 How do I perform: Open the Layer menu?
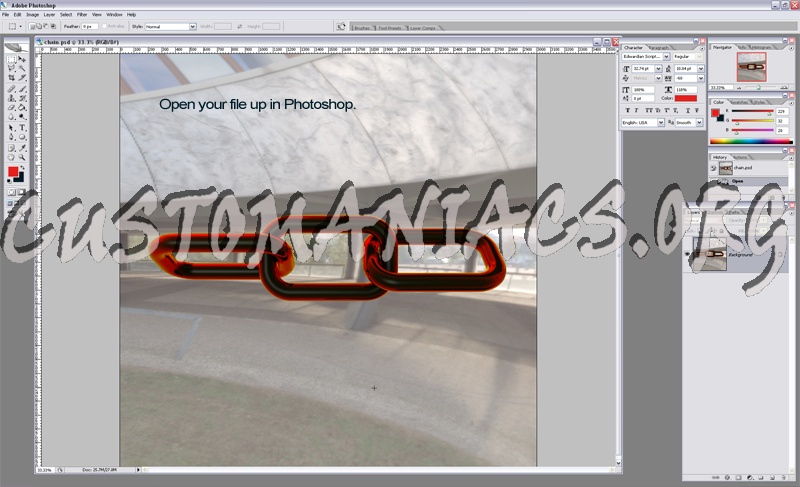tap(49, 15)
